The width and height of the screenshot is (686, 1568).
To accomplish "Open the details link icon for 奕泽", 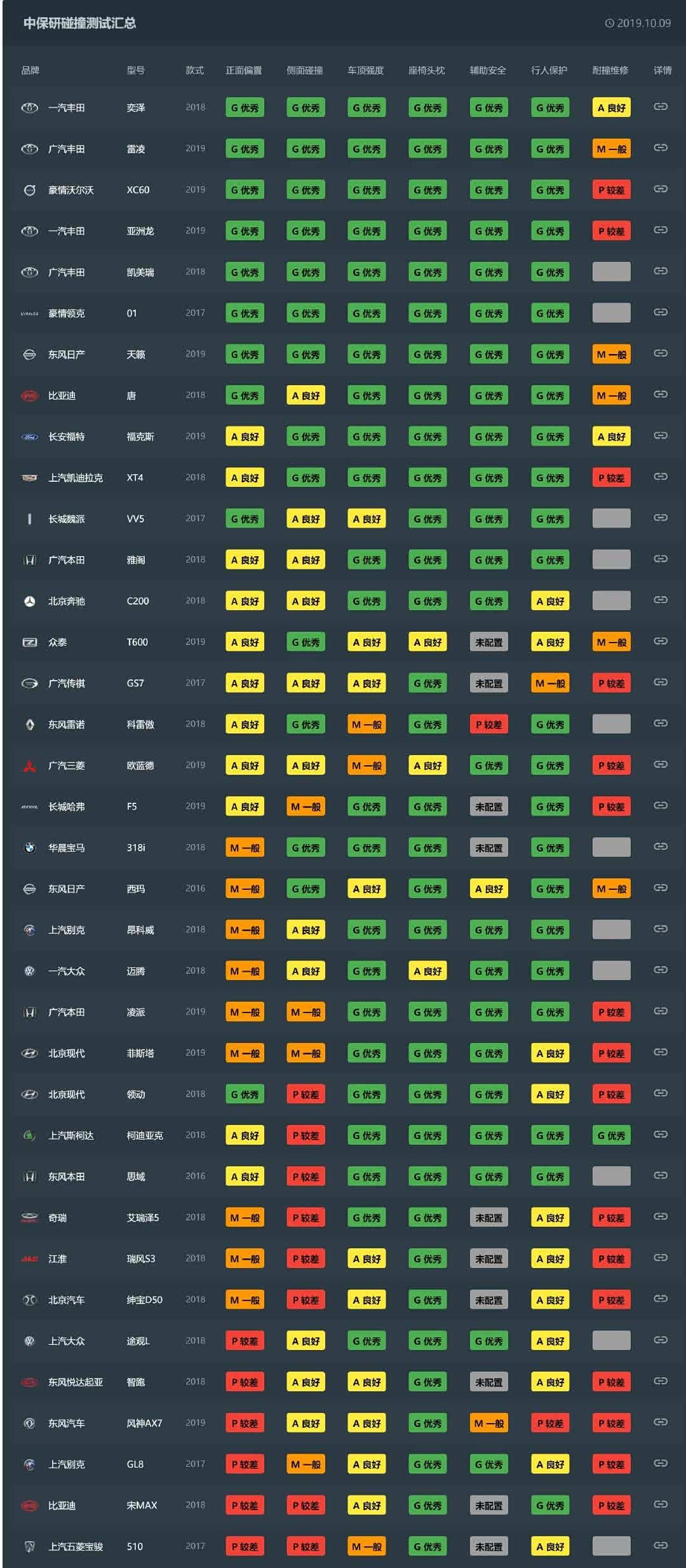I will 661,107.
